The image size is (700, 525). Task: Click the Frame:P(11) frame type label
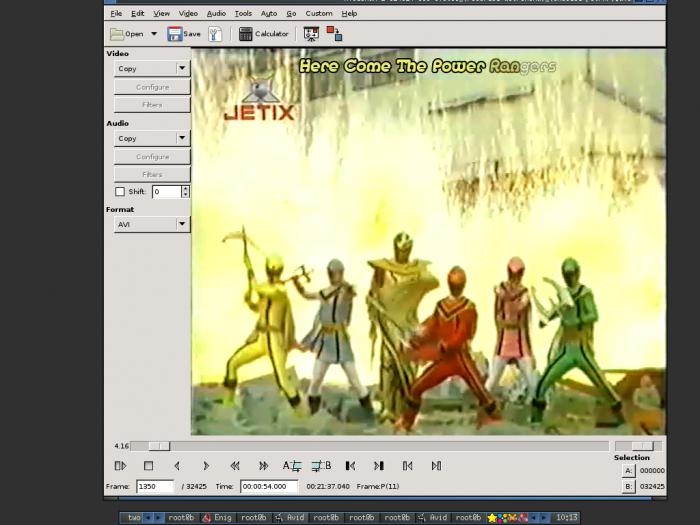[x=378, y=486]
